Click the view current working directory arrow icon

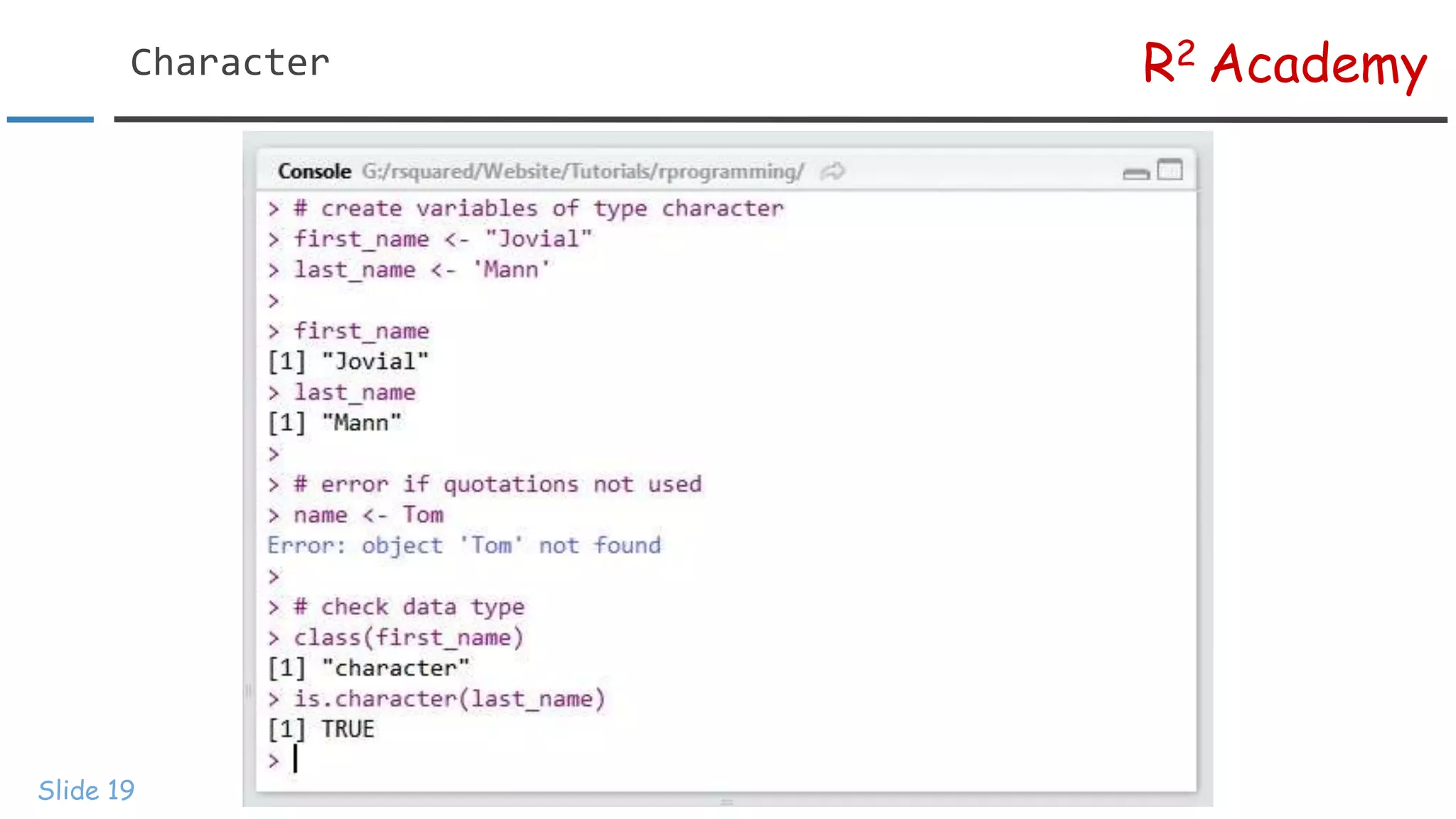[833, 171]
